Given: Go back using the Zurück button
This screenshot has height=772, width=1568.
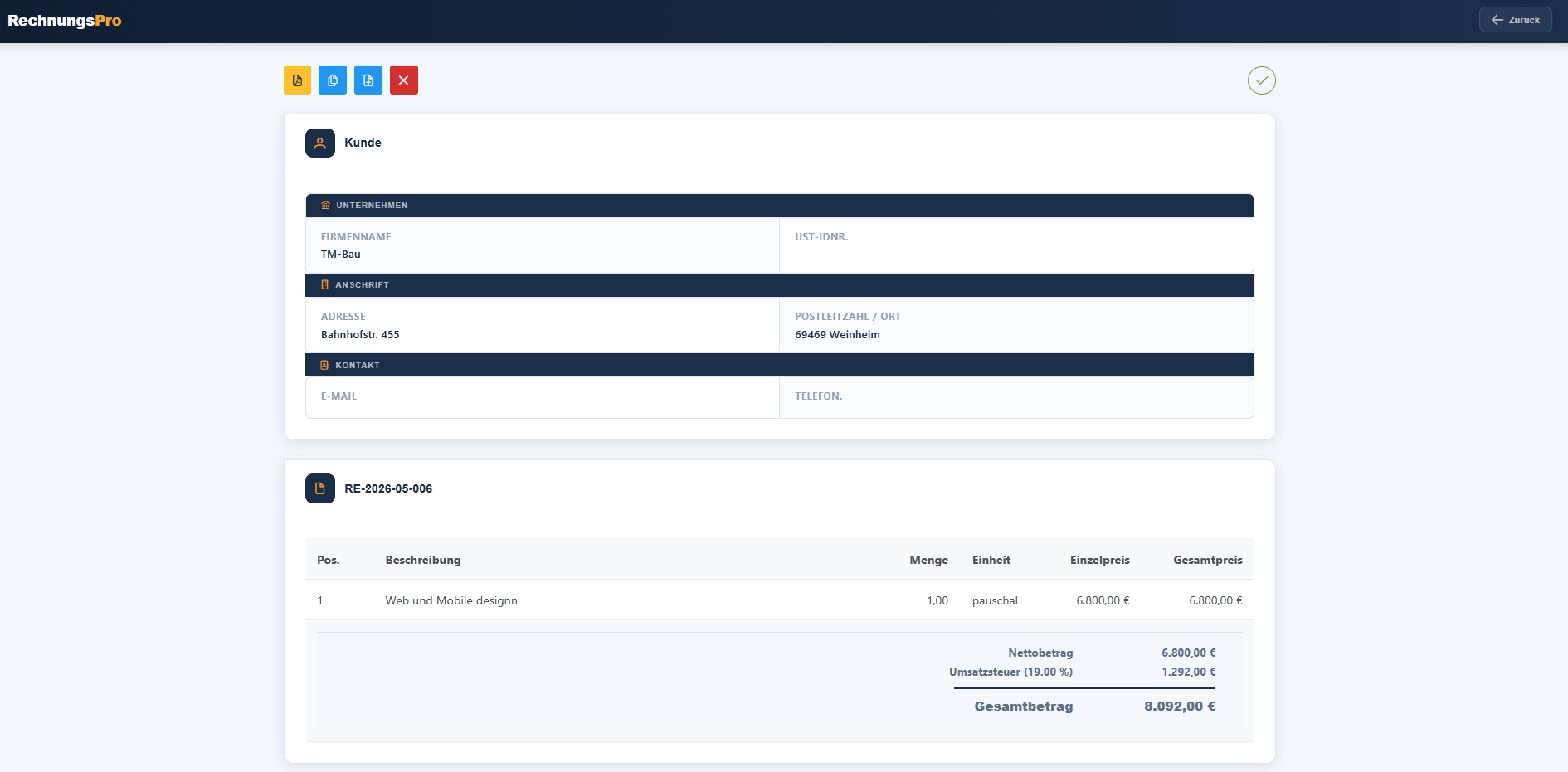Looking at the screenshot, I should pos(1516,20).
